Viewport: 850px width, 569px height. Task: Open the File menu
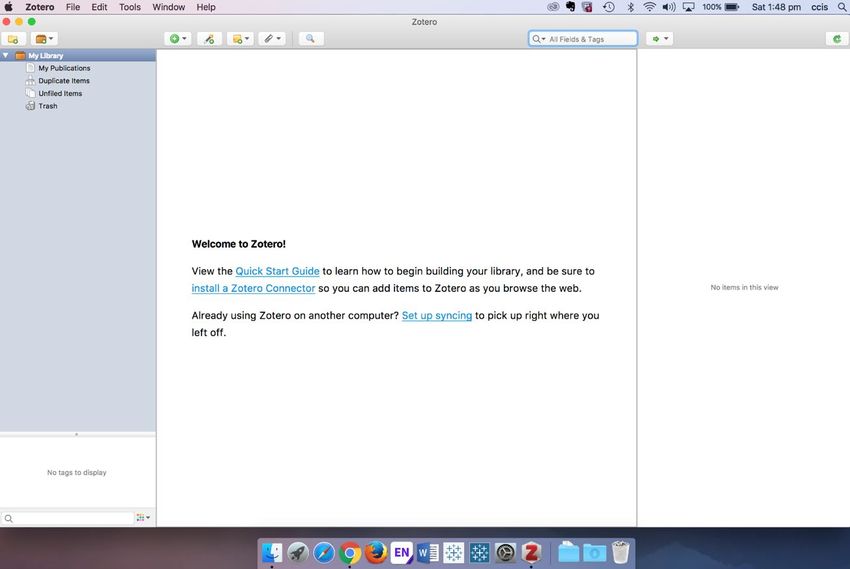pos(73,7)
